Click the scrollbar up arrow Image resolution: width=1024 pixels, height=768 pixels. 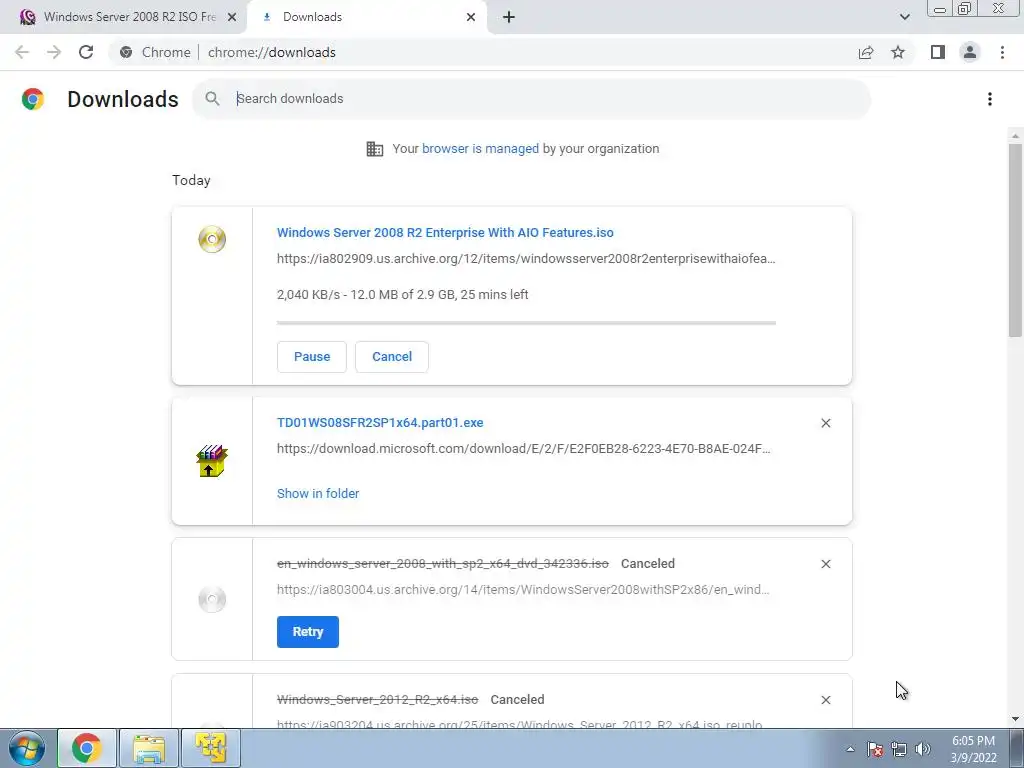coord(1015,136)
